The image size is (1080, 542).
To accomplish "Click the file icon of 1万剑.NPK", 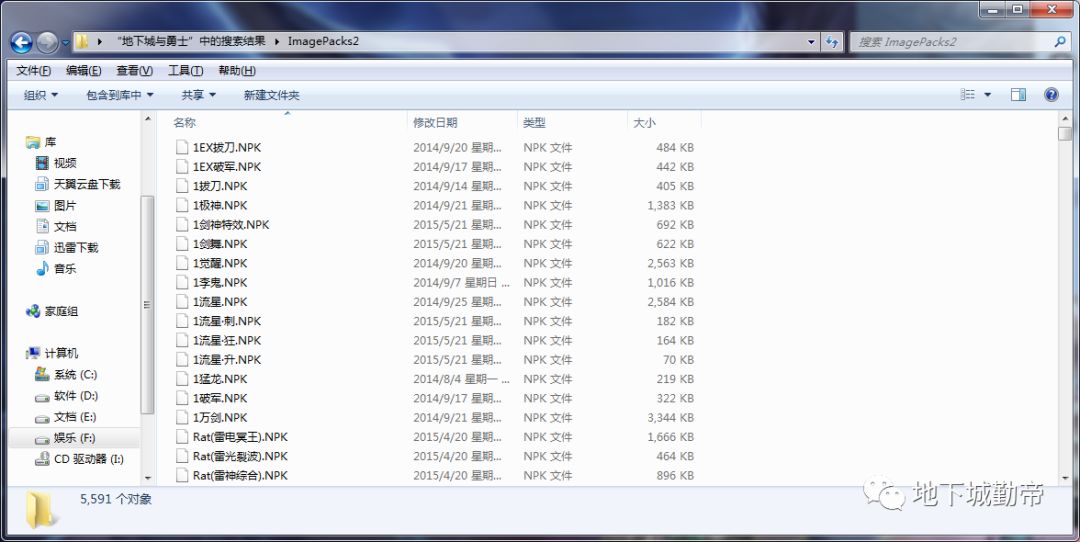I will click(x=182, y=417).
